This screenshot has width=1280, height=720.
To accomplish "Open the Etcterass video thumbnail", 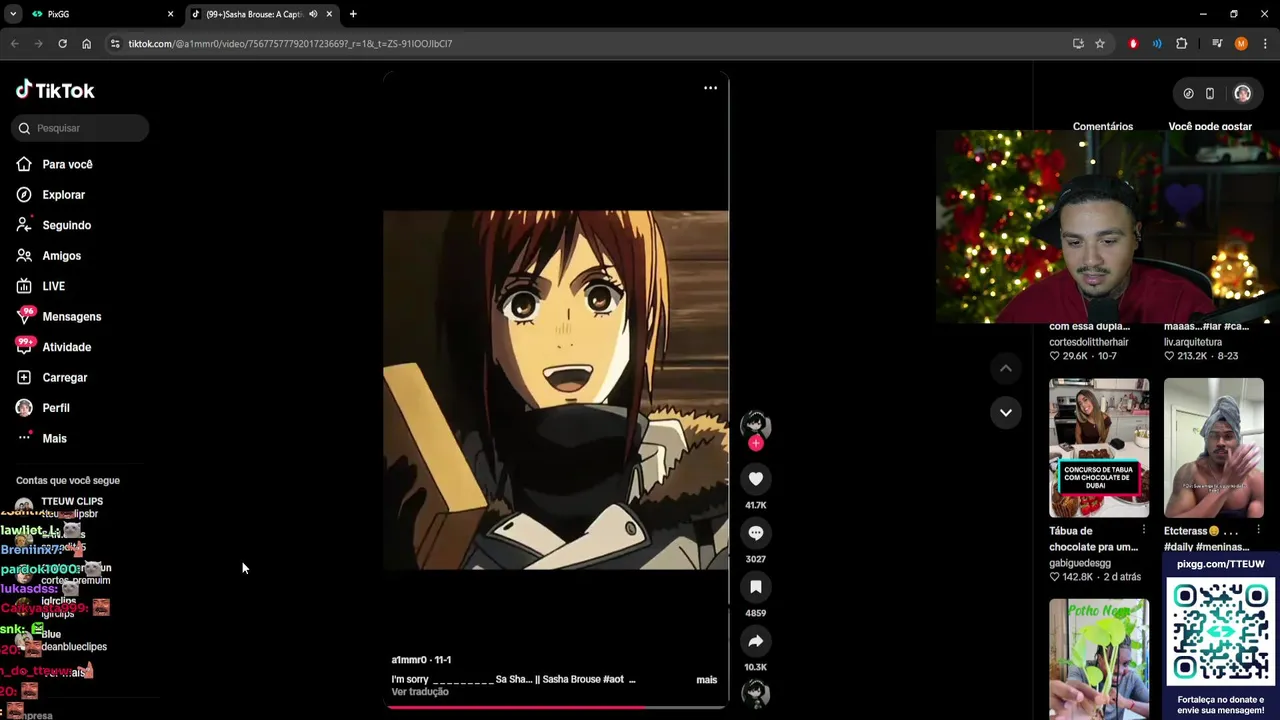I will coord(1214,448).
